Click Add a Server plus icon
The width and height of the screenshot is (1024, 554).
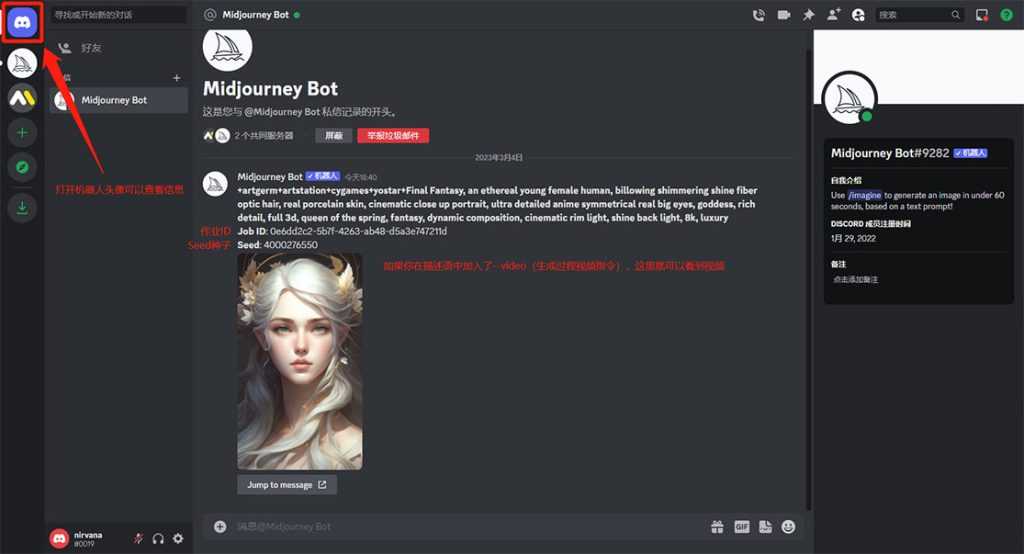coord(22,132)
